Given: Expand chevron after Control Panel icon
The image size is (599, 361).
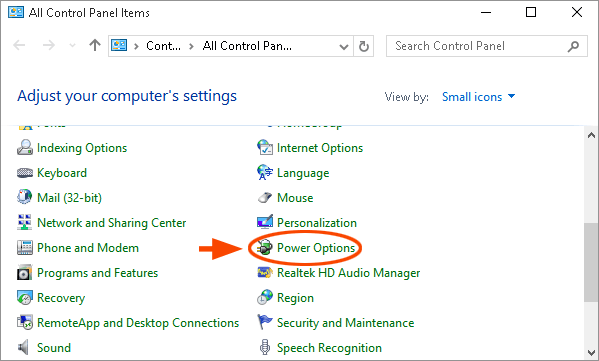Looking at the screenshot, I should [x=136, y=46].
